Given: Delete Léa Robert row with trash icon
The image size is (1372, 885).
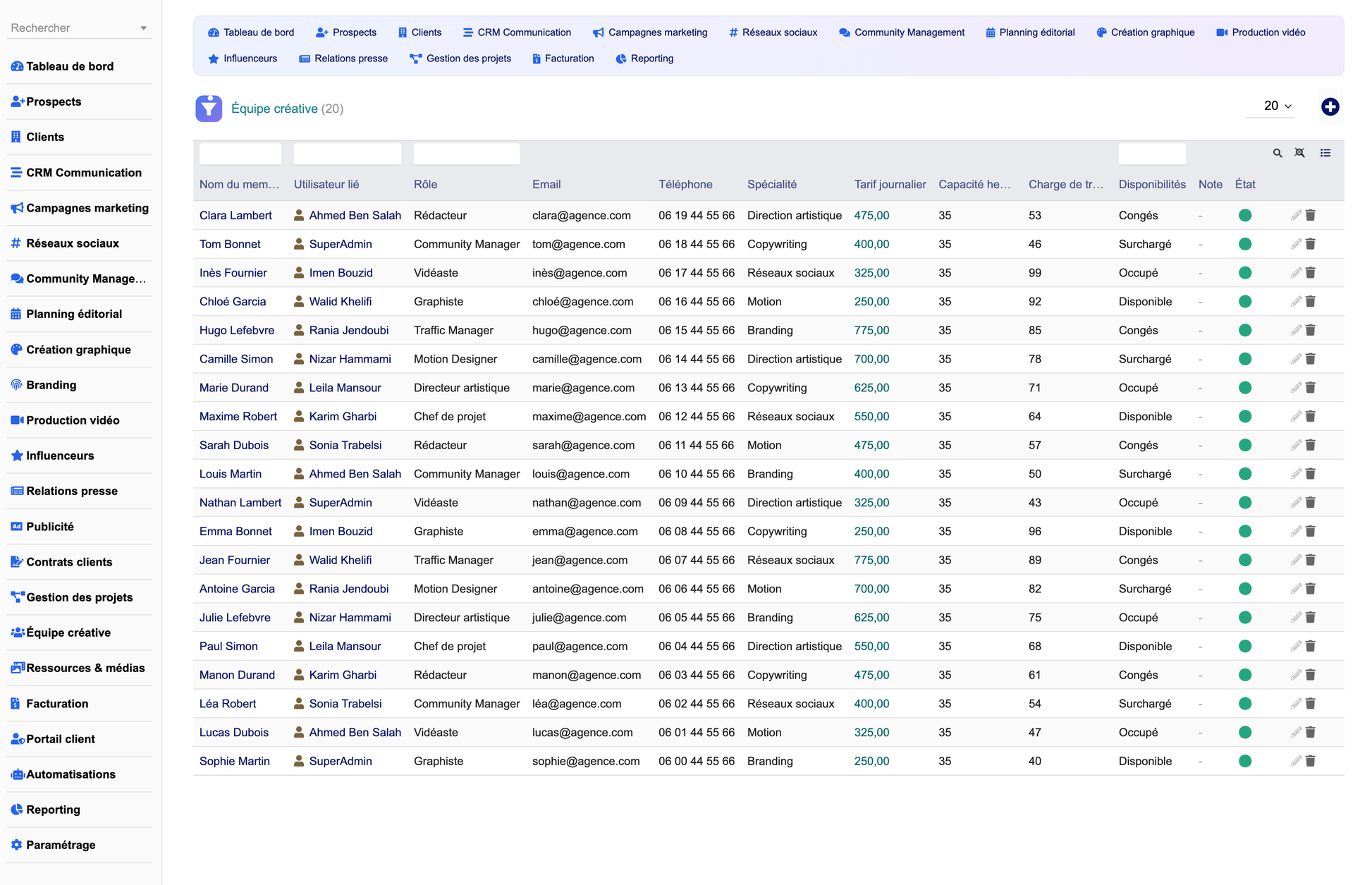Looking at the screenshot, I should (1310, 704).
